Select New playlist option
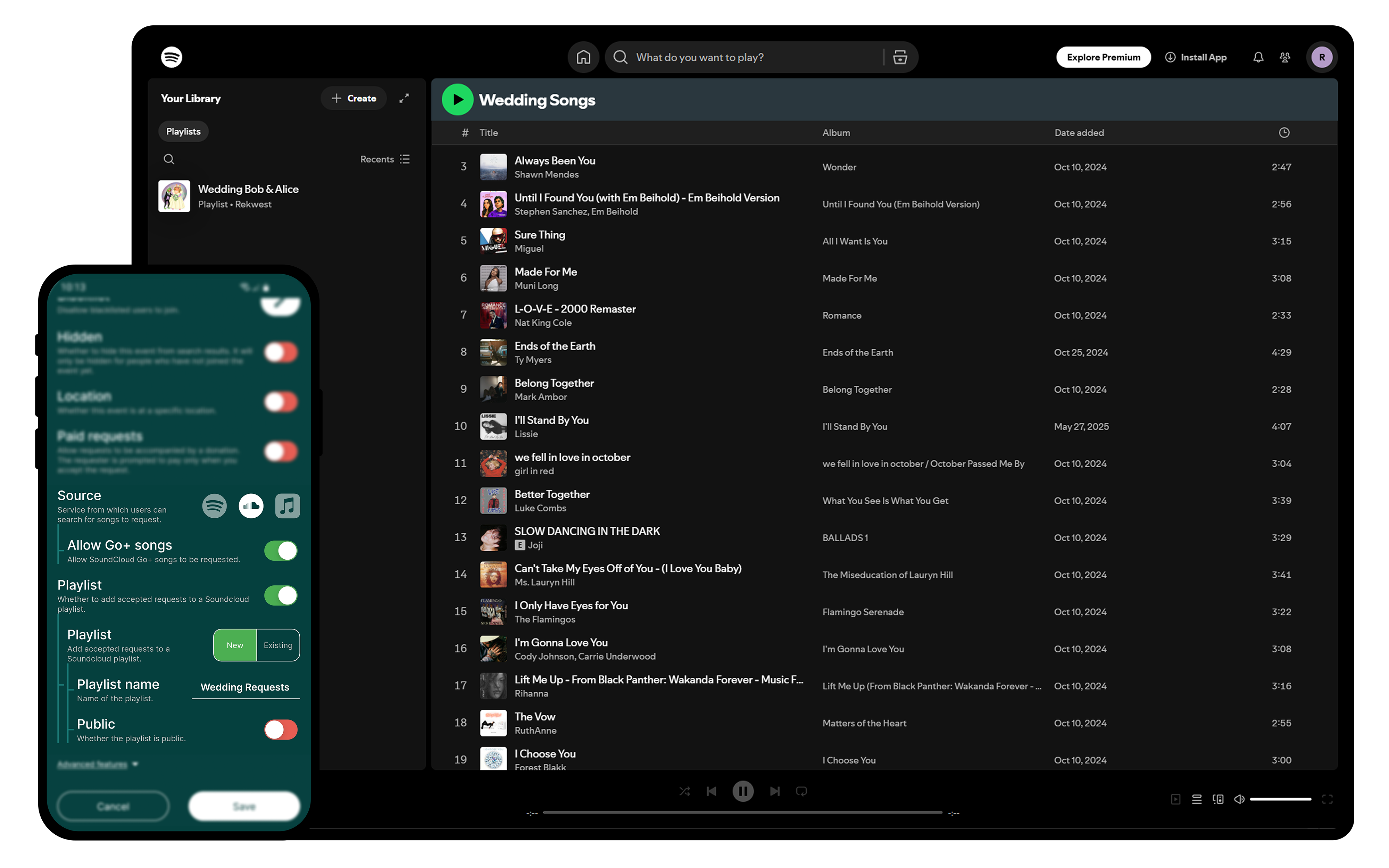 point(235,645)
